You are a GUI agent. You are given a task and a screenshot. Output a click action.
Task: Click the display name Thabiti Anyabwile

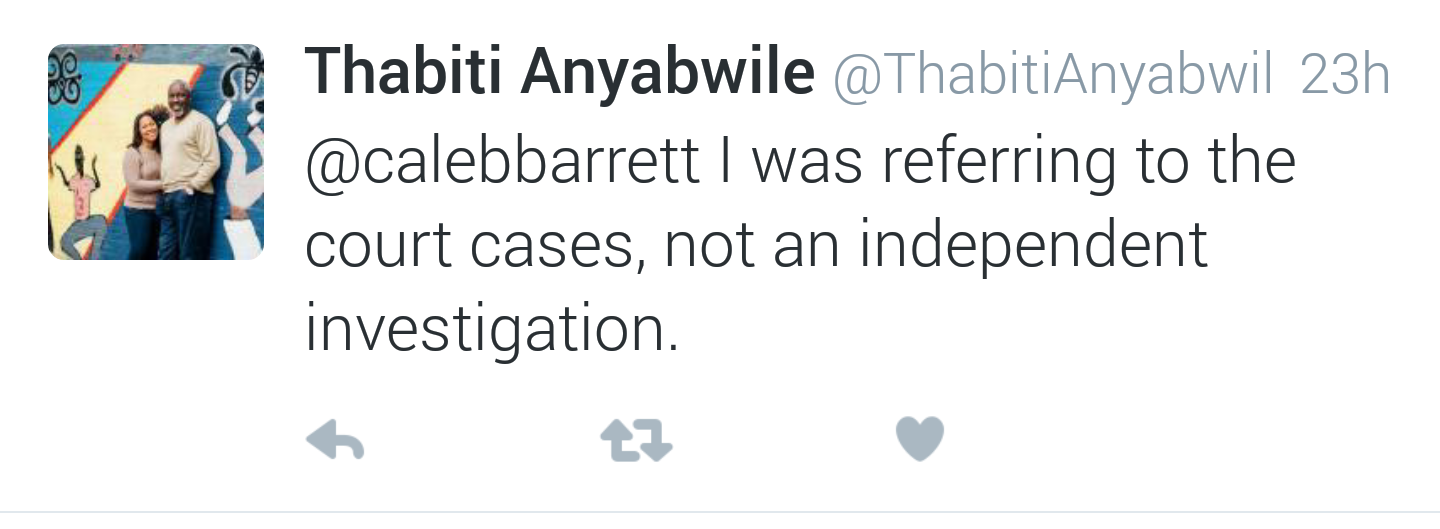tap(559, 72)
